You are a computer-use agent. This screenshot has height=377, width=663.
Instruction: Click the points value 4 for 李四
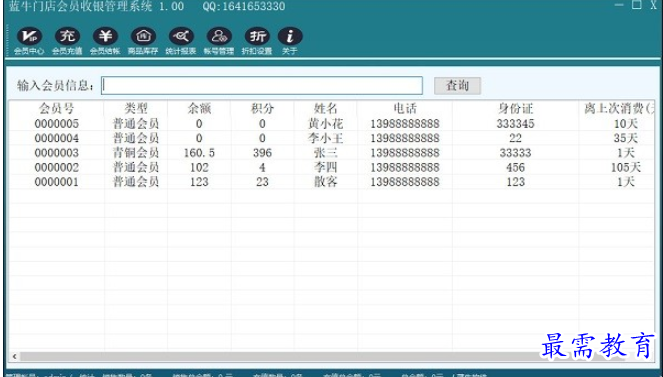(x=262, y=167)
